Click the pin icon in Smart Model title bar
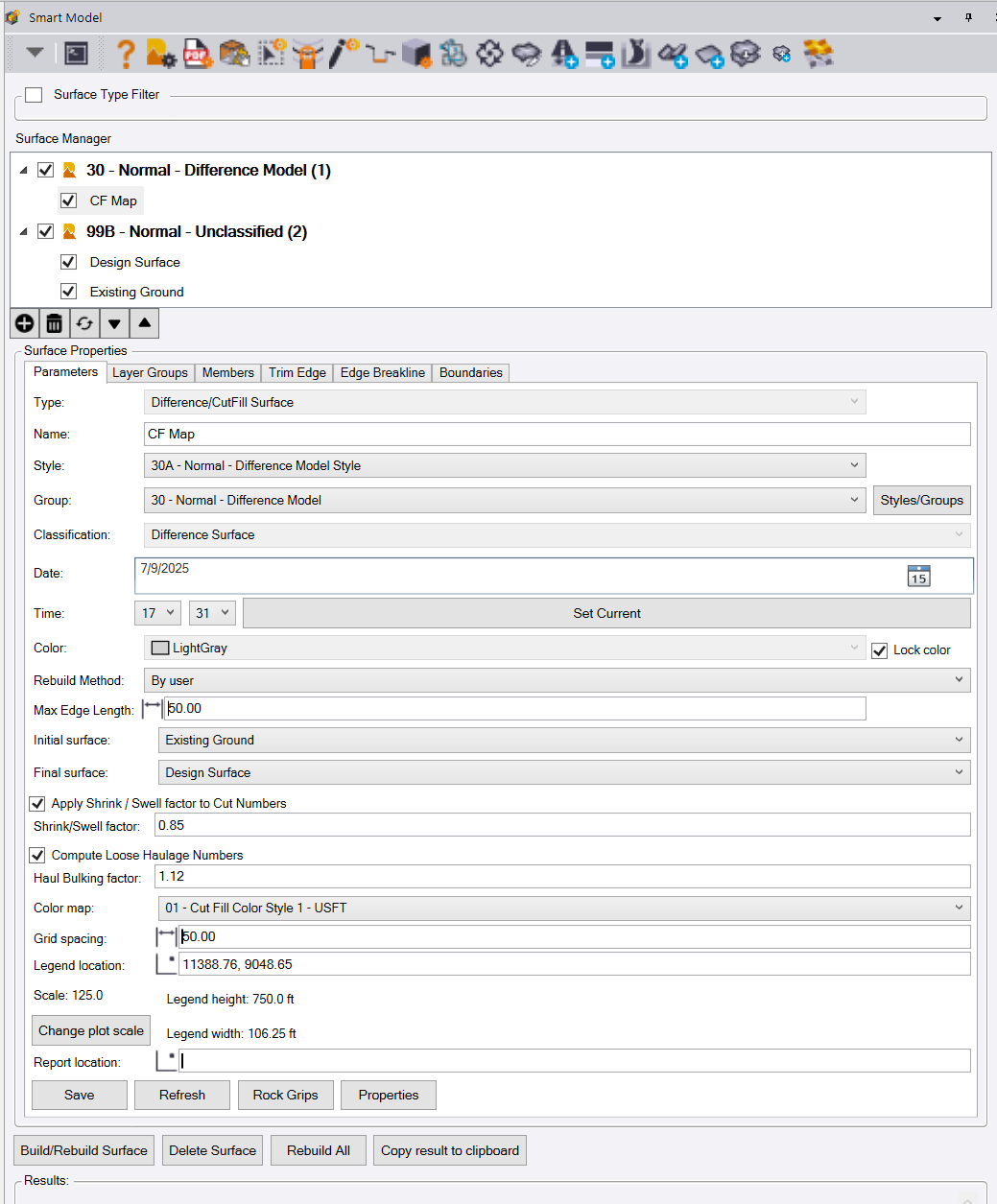The image size is (997, 1204). pos(969,17)
